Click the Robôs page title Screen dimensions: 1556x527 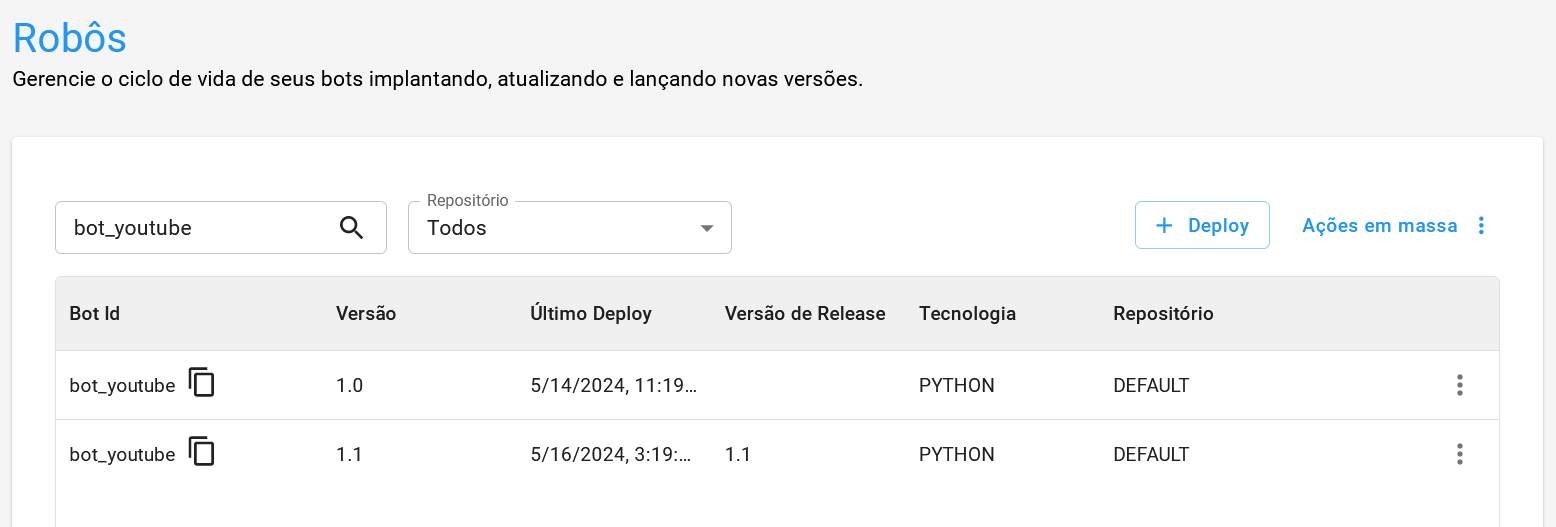click(70, 38)
